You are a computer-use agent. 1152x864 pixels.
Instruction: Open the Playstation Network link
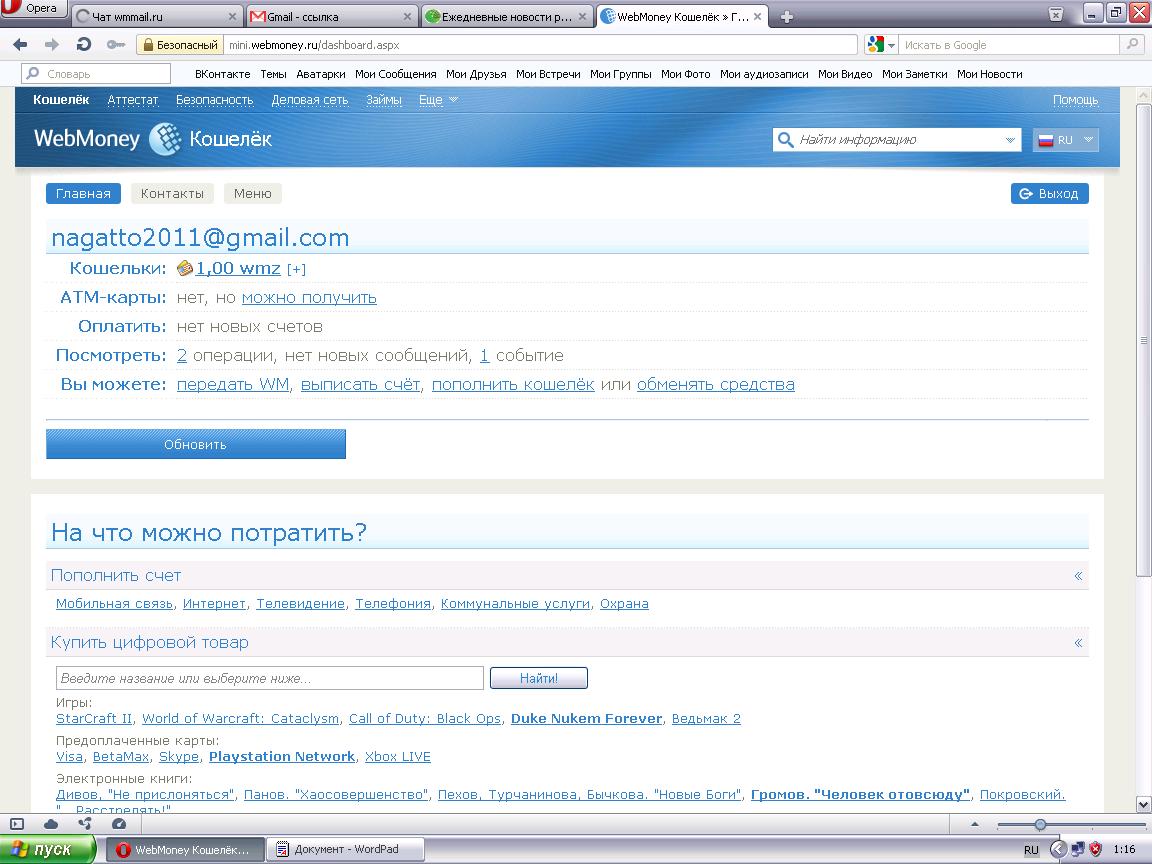pyautogui.click(x=282, y=757)
